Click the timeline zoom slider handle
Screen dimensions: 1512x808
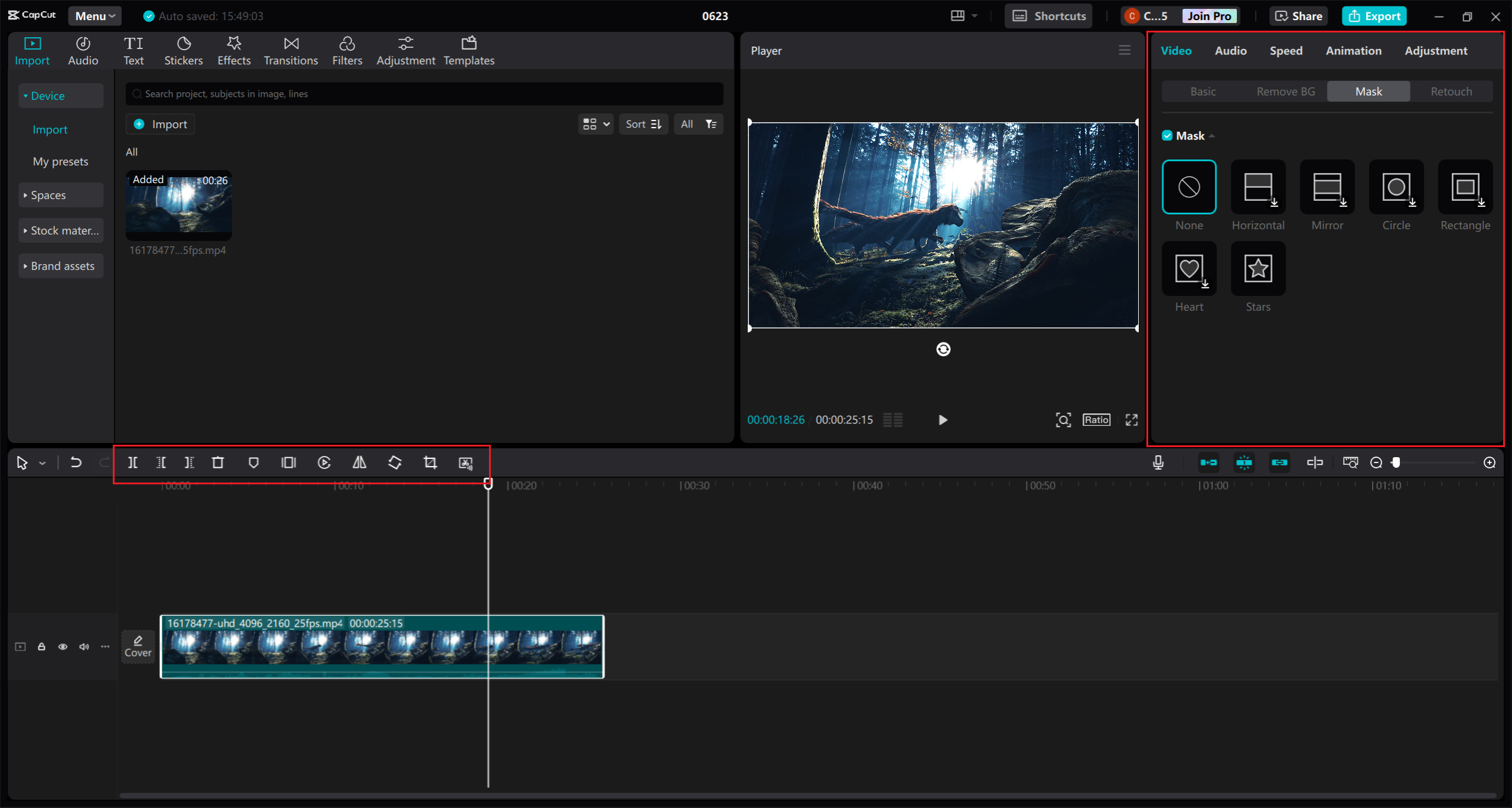point(1396,462)
